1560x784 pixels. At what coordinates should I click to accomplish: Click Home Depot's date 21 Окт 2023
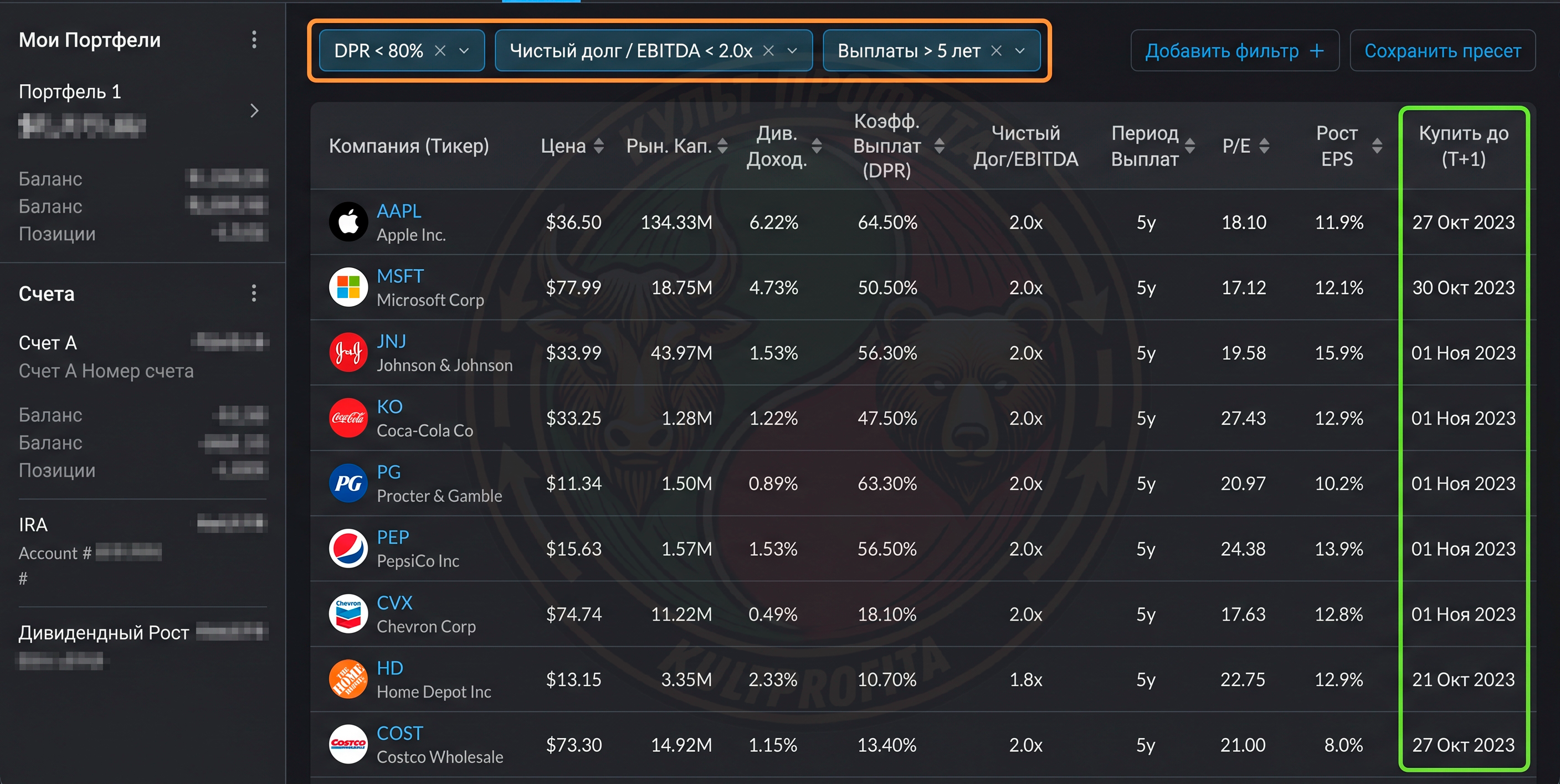[x=1463, y=680]
